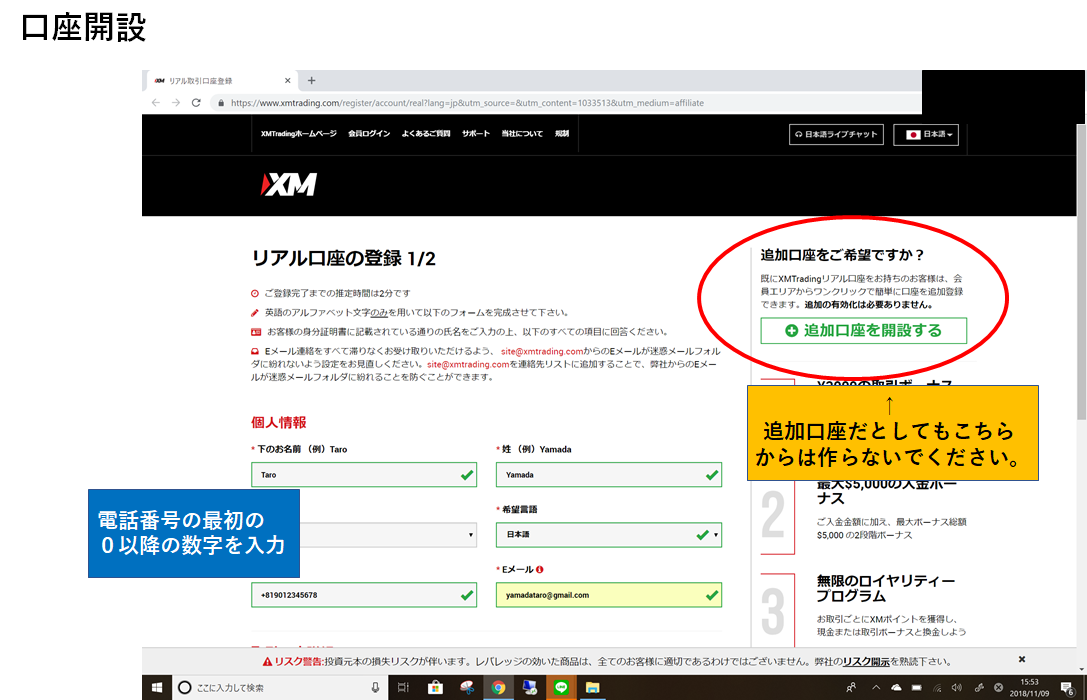Switch to Google Chrome on the taskbar
The width and height of the screenshot is (1087, 700).
click(498, 688)
